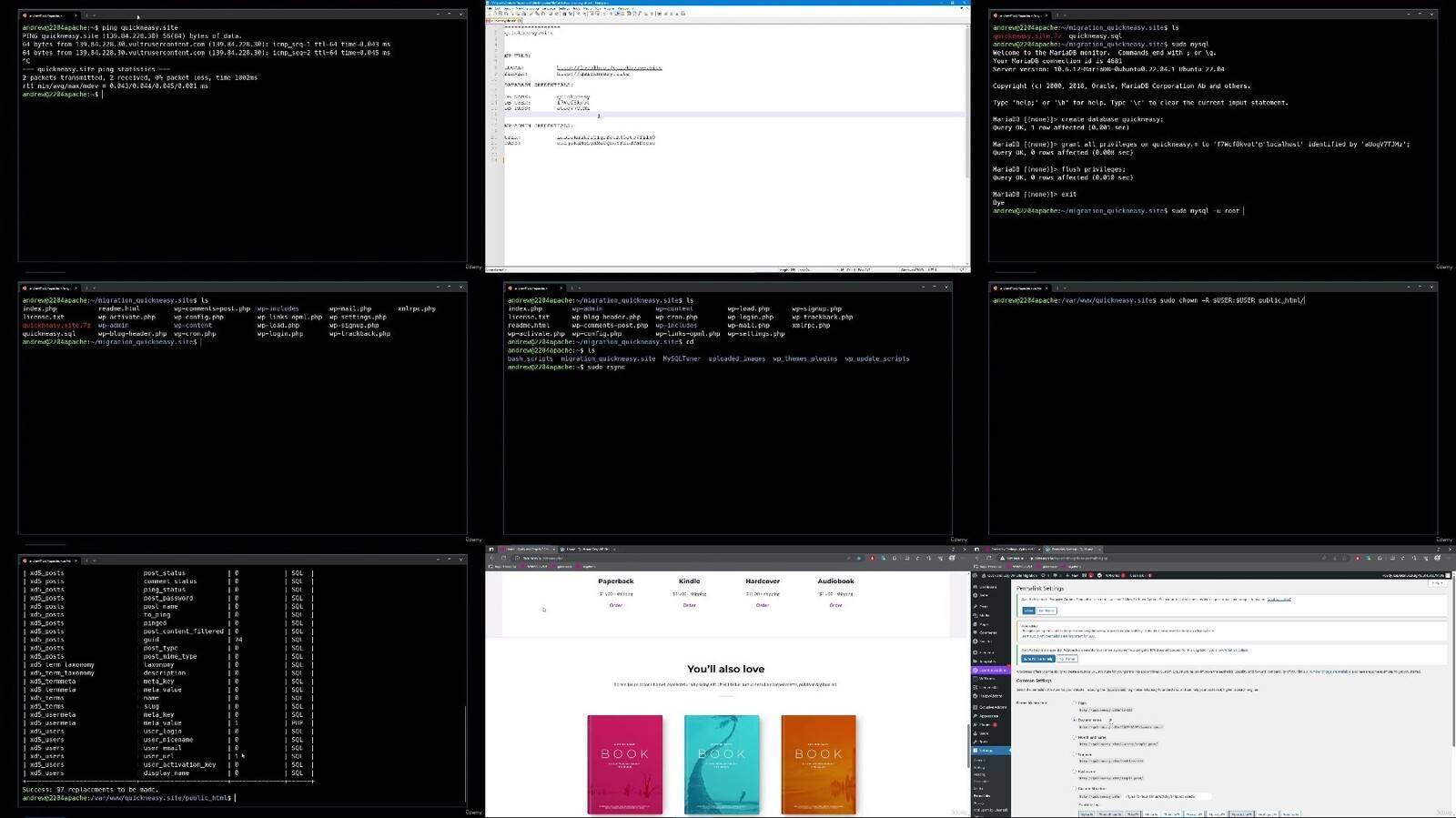1456x818 pixels.
Task: Open the tab dropdown in the replacements table terminal
Action: pos(95,560)
